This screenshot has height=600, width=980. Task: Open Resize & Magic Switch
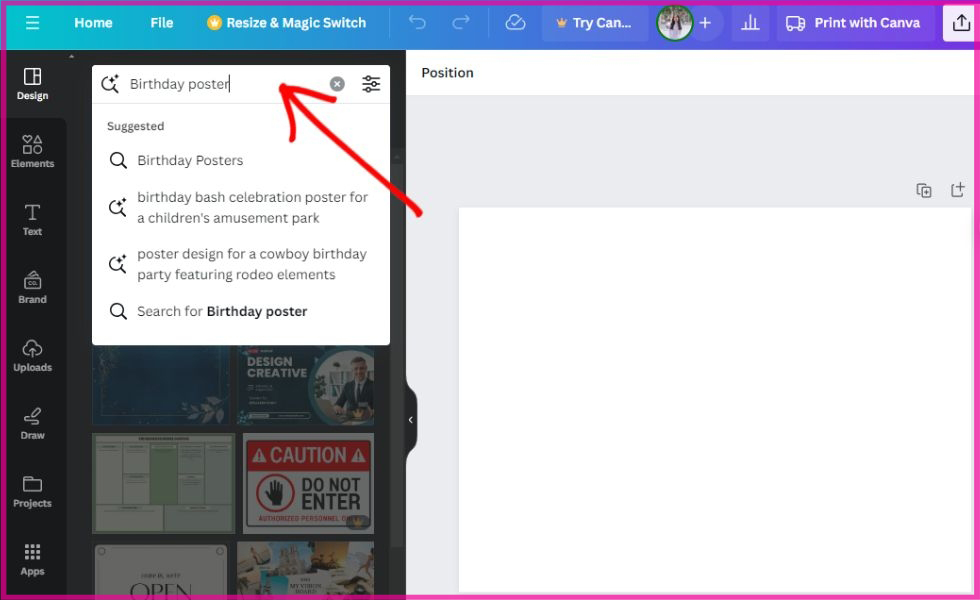[x=287, y=23]
